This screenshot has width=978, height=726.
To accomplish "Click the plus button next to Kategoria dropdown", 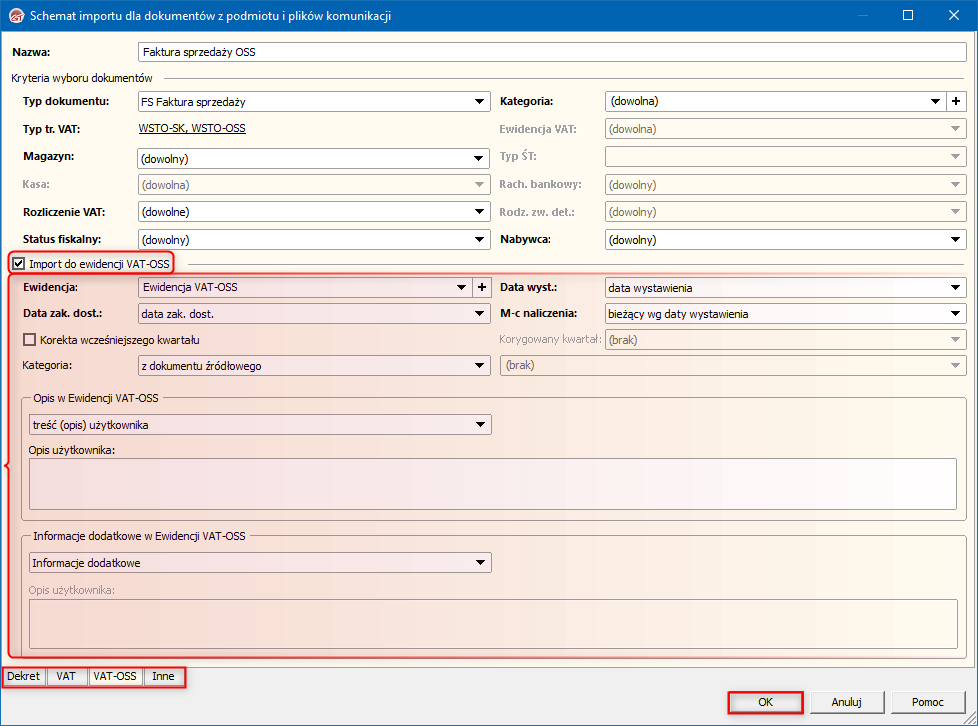I will pos(956,101).
